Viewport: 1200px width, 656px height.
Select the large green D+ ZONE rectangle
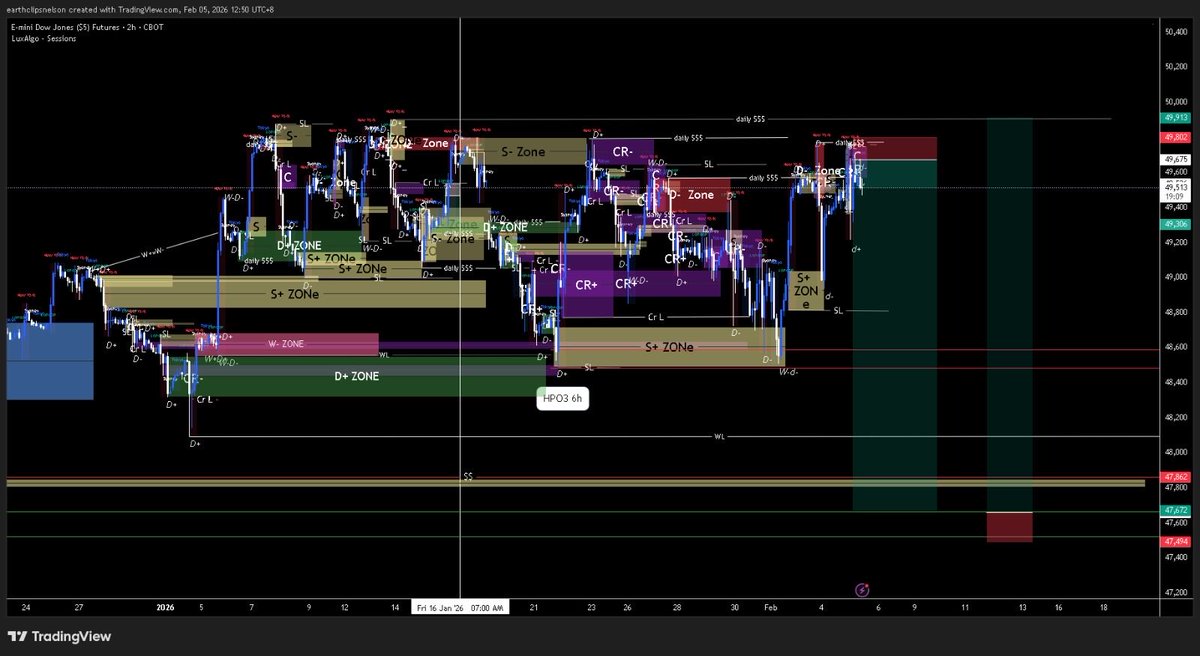point(356,376)
